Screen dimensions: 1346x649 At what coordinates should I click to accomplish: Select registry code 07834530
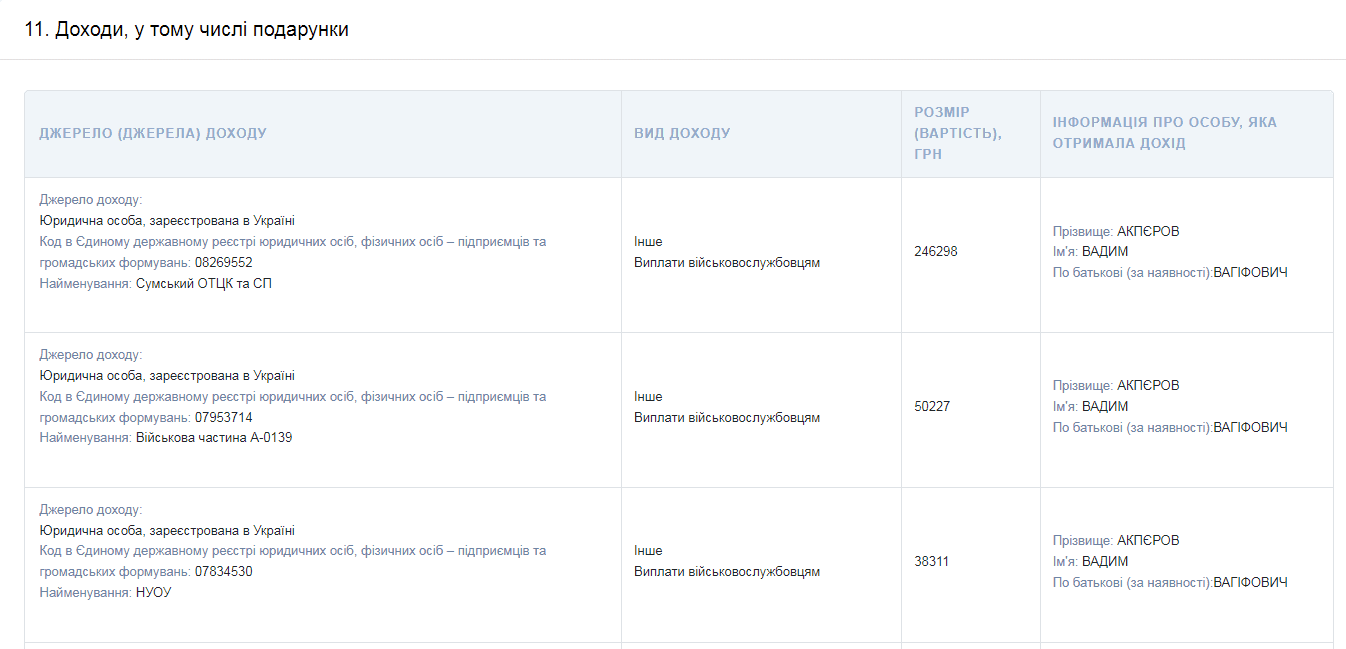click(224, 572)
